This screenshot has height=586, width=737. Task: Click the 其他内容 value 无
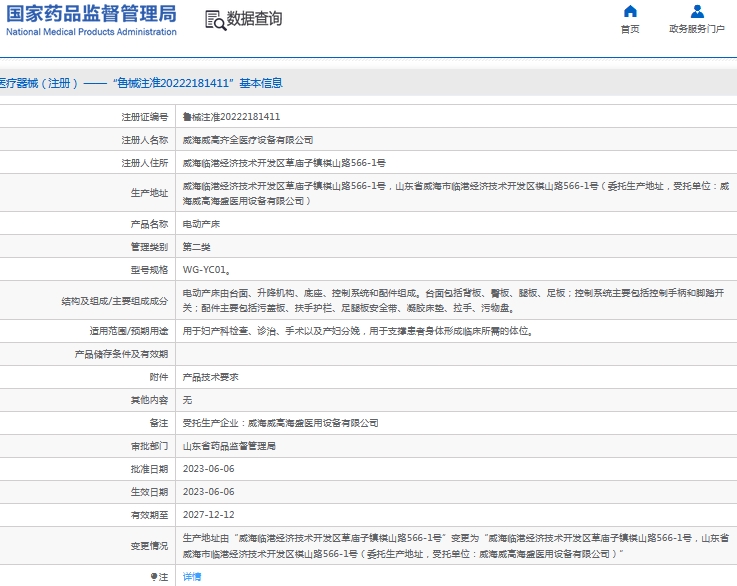pos(187,400)
